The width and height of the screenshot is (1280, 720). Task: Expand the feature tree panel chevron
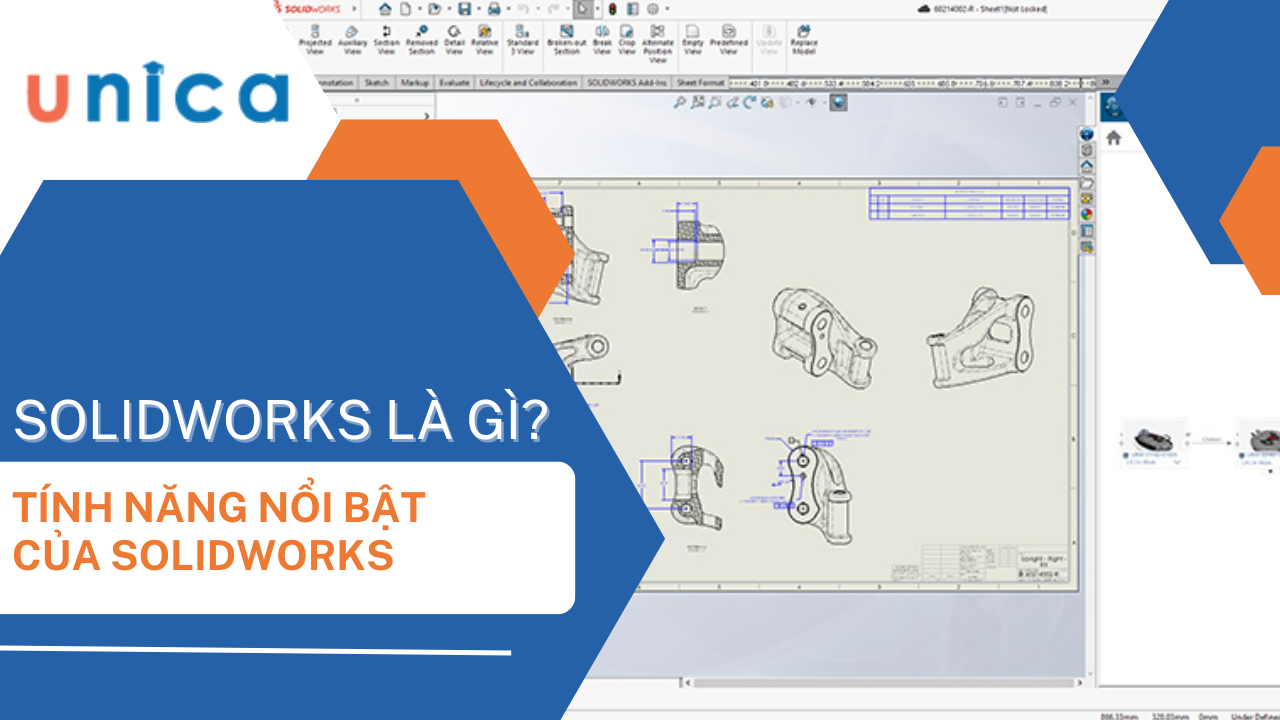click(427, 116)
